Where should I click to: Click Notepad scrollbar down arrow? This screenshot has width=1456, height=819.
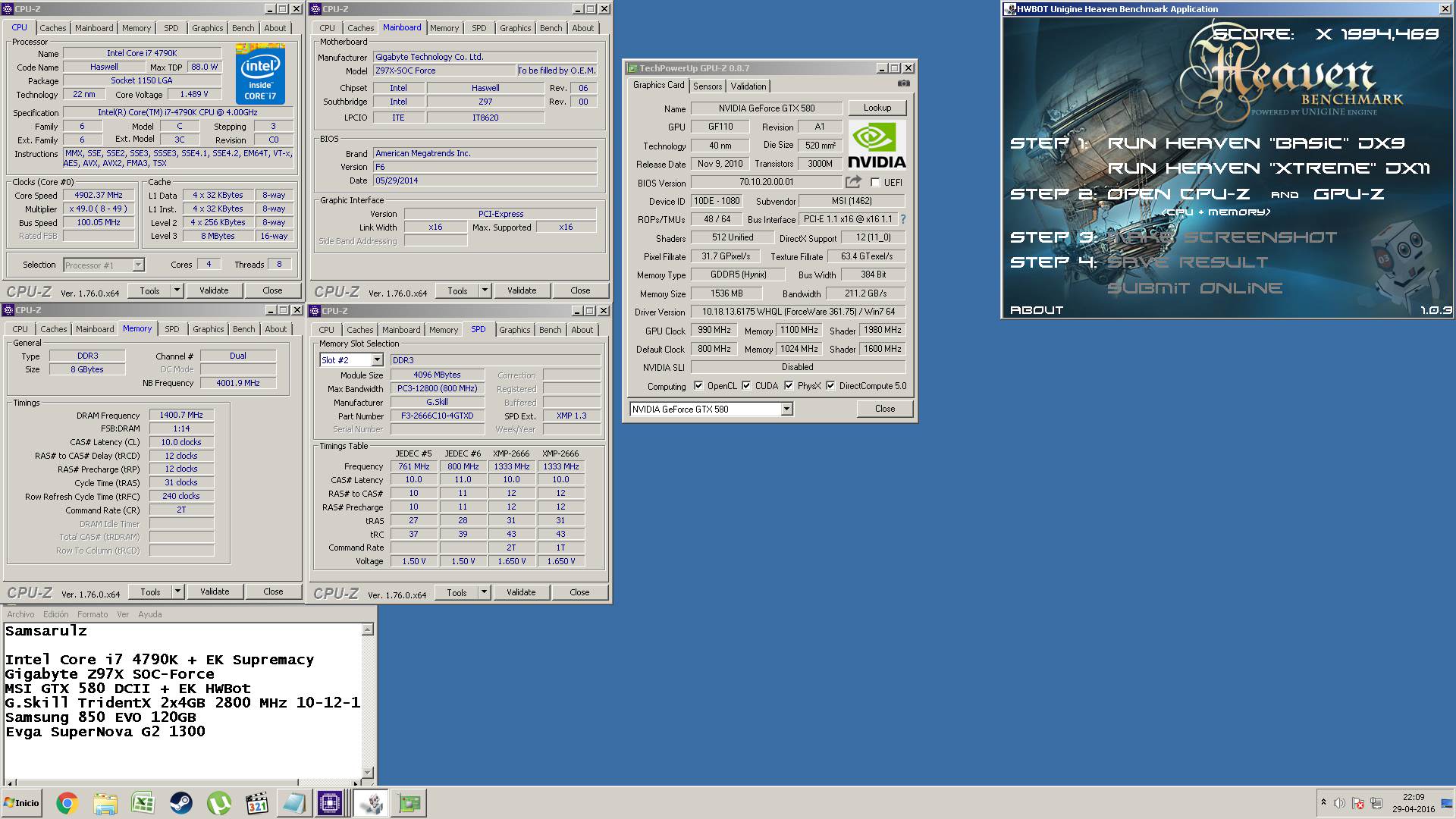tap(368, 773)
